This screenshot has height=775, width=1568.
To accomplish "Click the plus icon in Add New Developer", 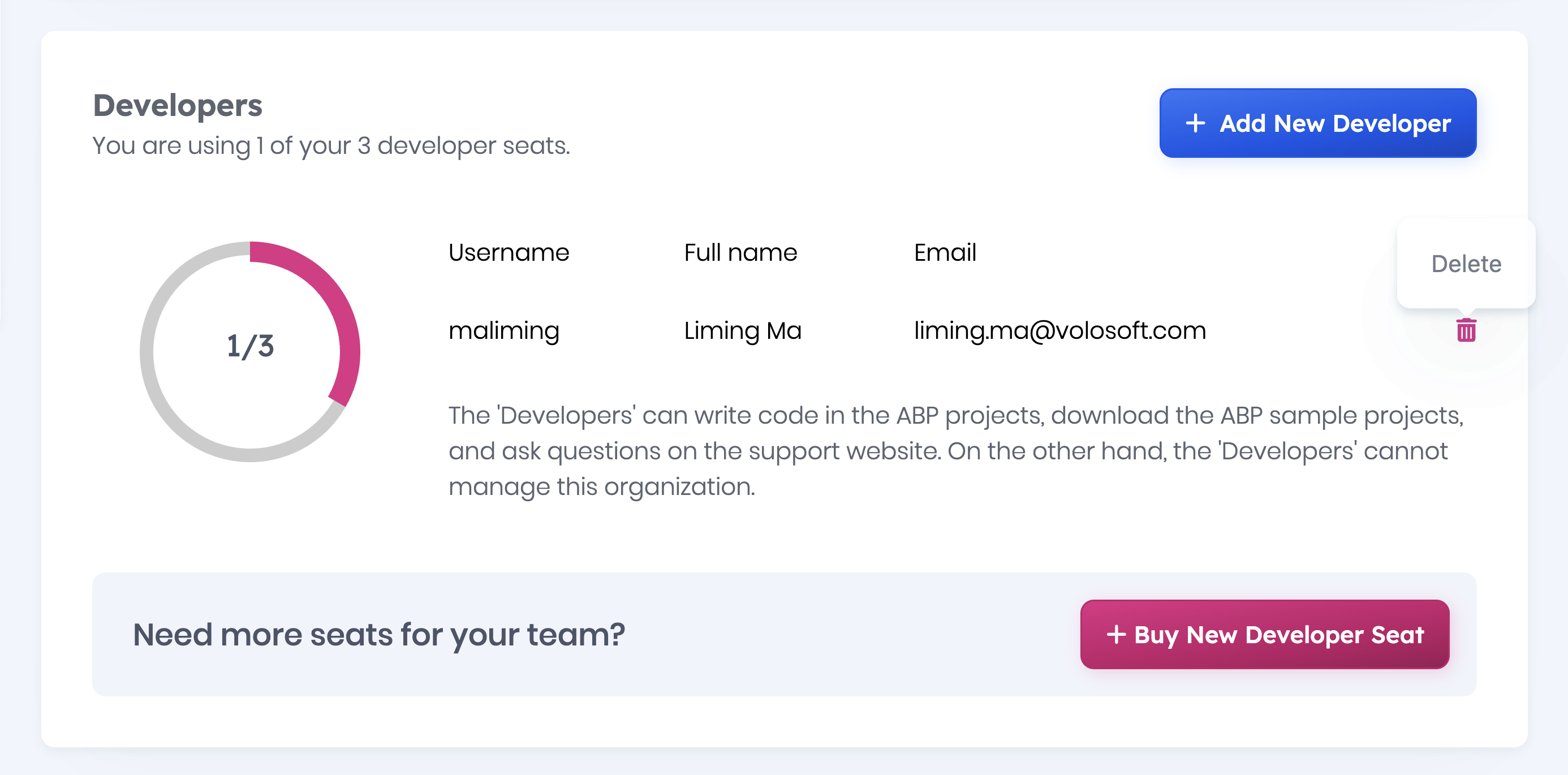I will click(1195, 123).
